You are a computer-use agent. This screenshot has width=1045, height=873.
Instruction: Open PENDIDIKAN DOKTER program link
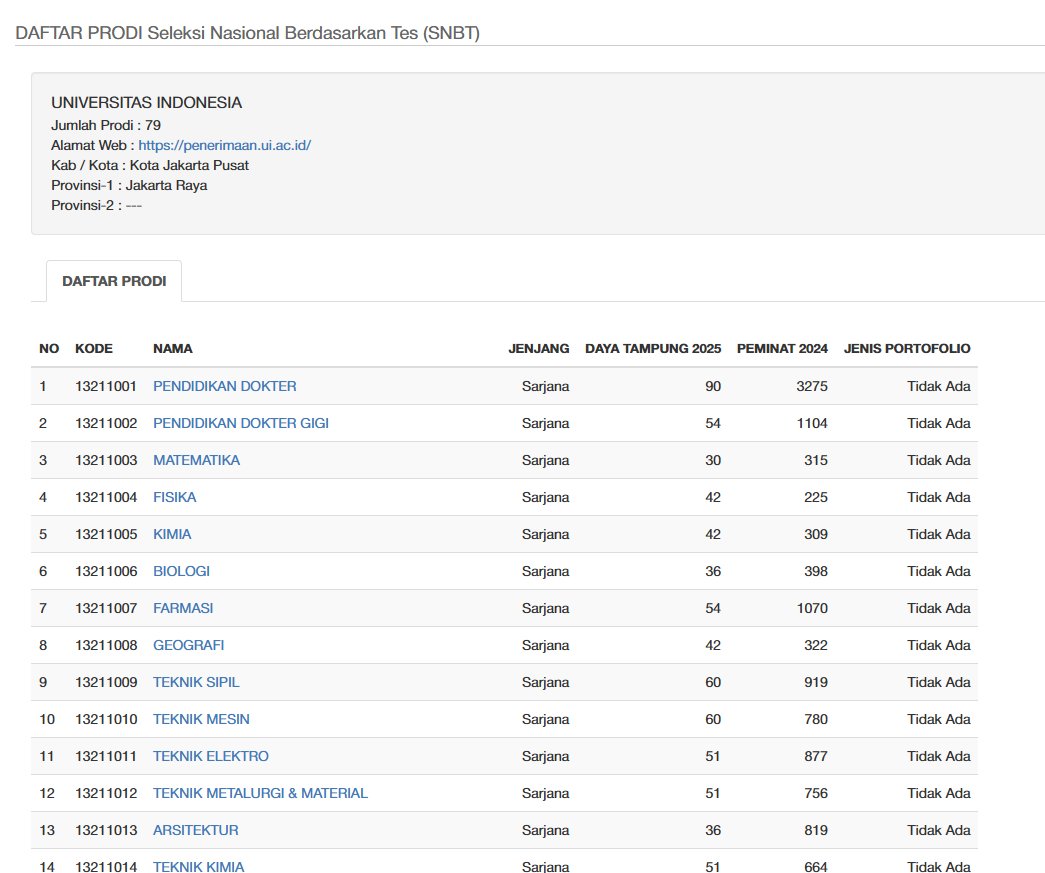point(225,387)
